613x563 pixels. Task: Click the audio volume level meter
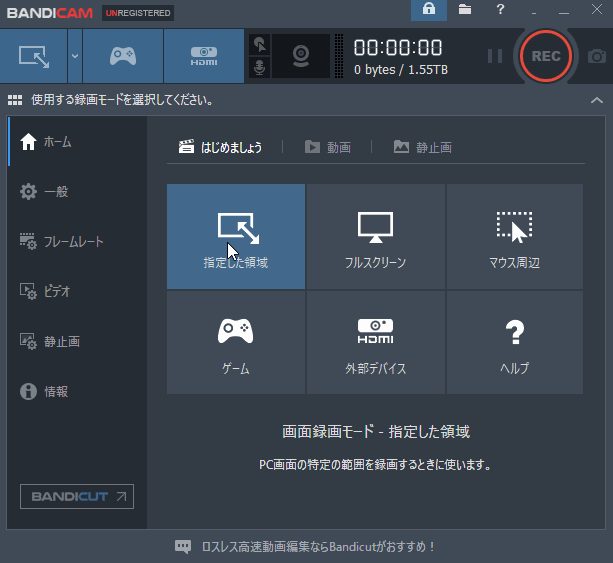click(339, 56)
